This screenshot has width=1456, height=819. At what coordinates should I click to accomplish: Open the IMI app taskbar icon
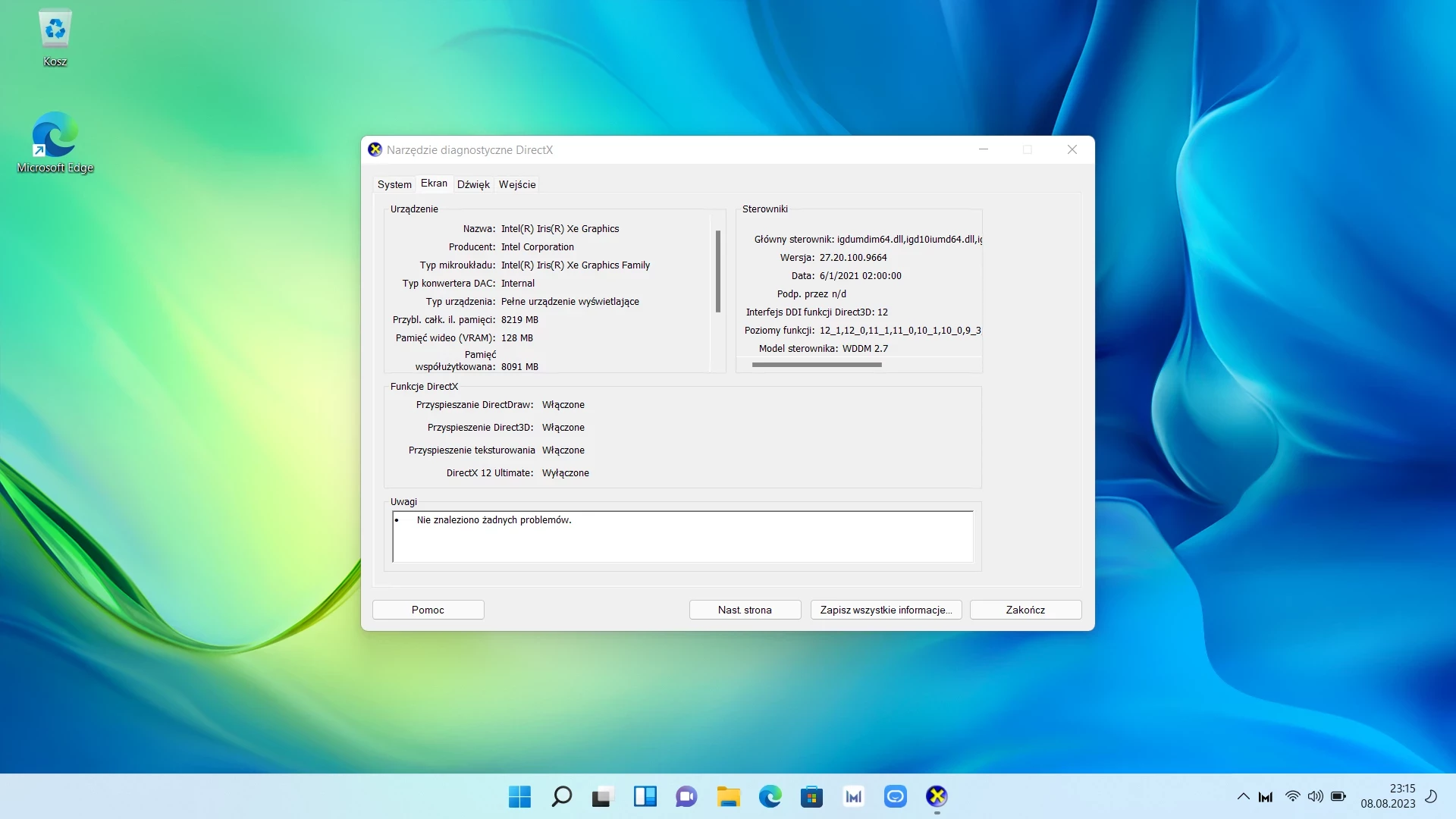853,796
